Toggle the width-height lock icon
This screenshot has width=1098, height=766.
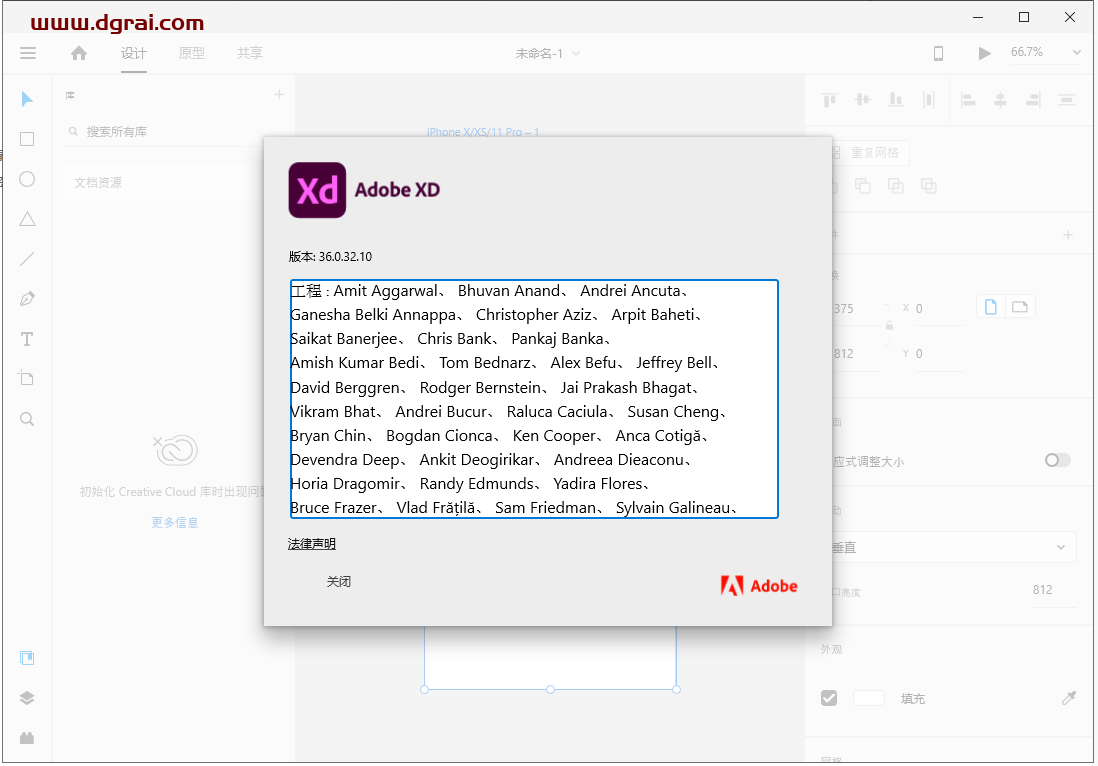[x=889, y=326]
